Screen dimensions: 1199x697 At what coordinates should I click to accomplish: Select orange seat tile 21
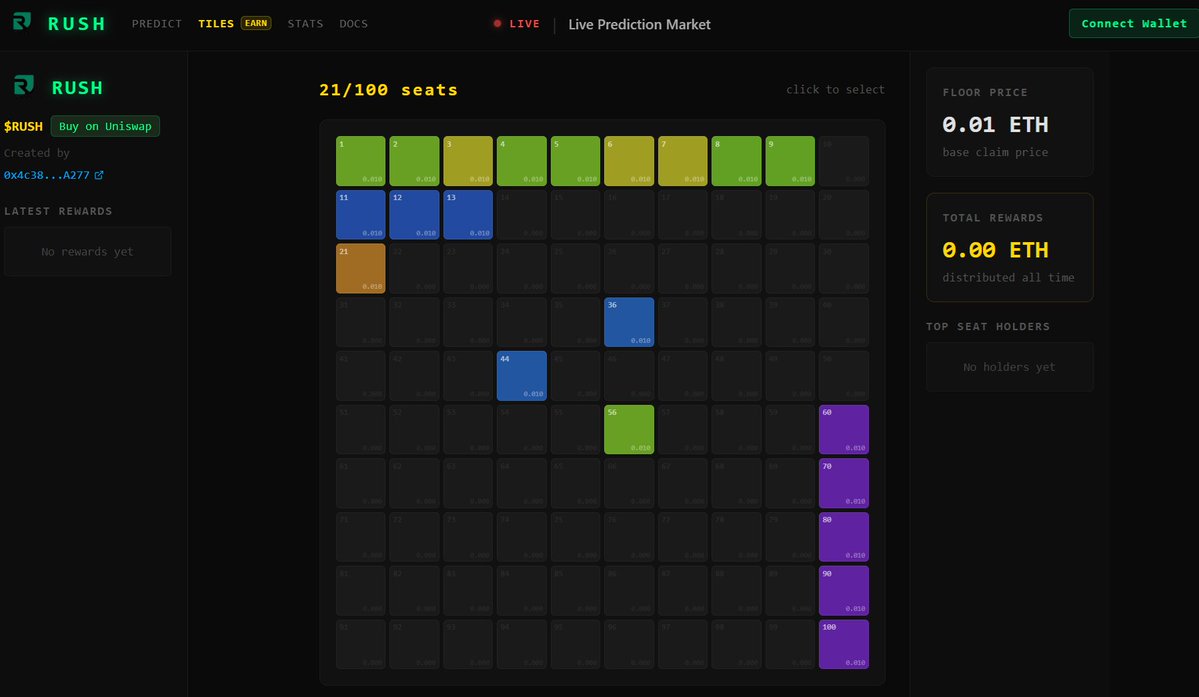(x=361, y=268)
